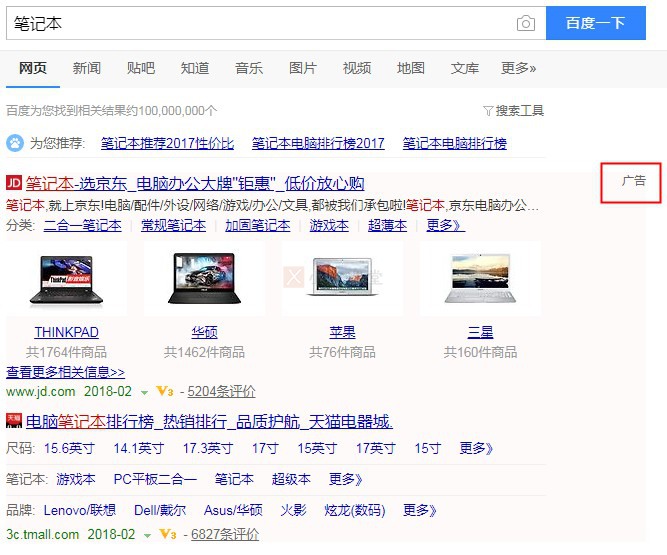Open 游戏本 in Tmall 笔记本 row

[x=76, y=479]
